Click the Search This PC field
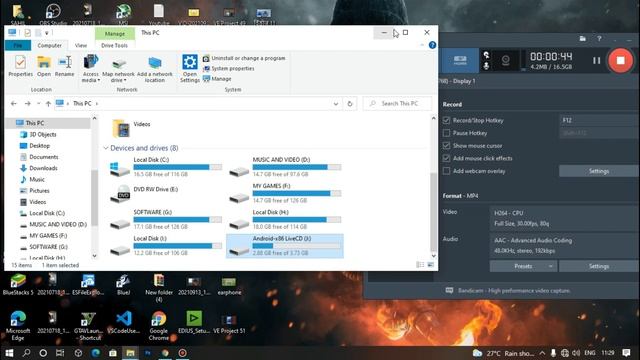Image resolution: width=640 pixels, height=360 pixels. point(397,104)
